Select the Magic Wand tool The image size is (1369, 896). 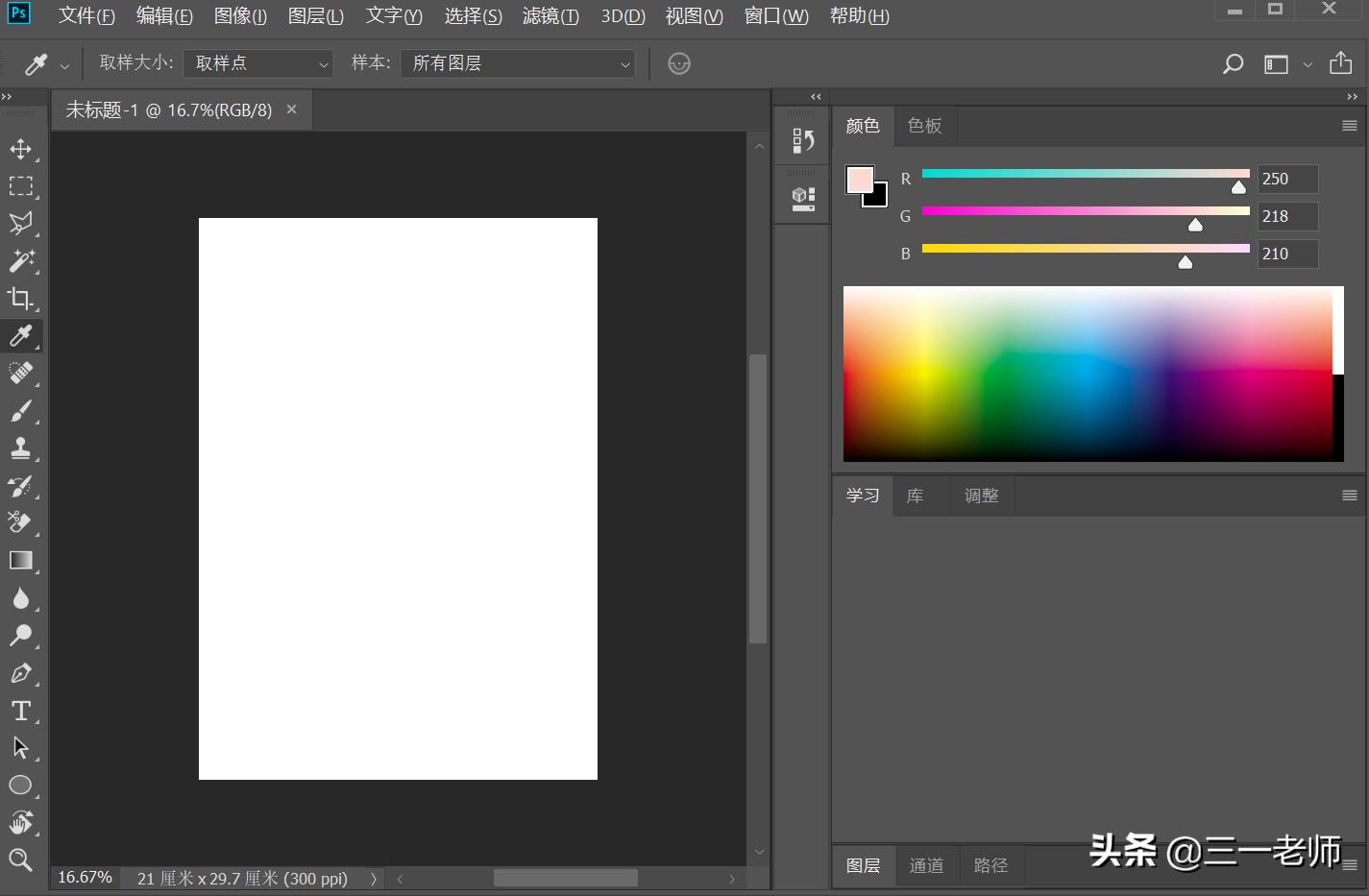[x=20, y=261]
